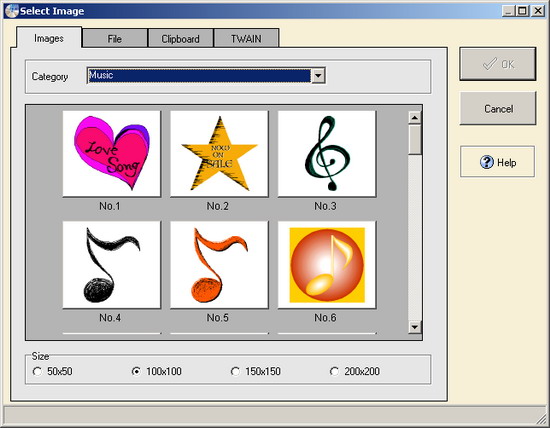The width and height of the screenshot is (550, 428).
Task: Select the 50x50 size option
Action: pyautogui.click(x=52, y=371)
